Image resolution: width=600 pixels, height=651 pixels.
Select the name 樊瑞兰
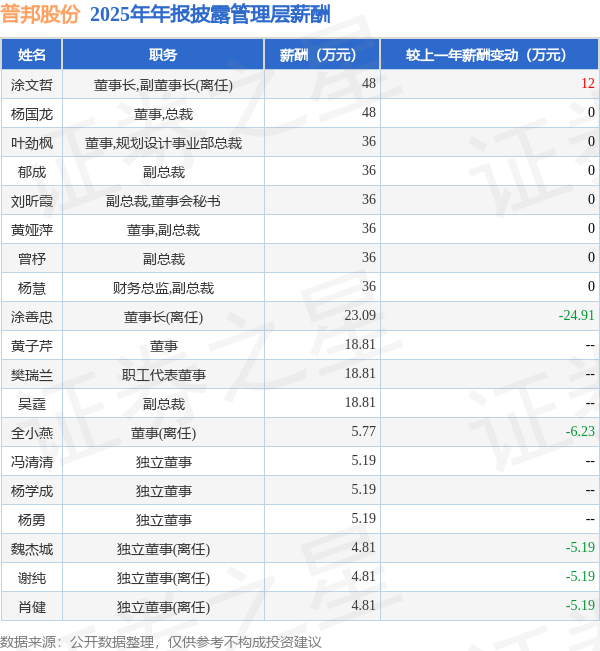[x=32, y=375]
